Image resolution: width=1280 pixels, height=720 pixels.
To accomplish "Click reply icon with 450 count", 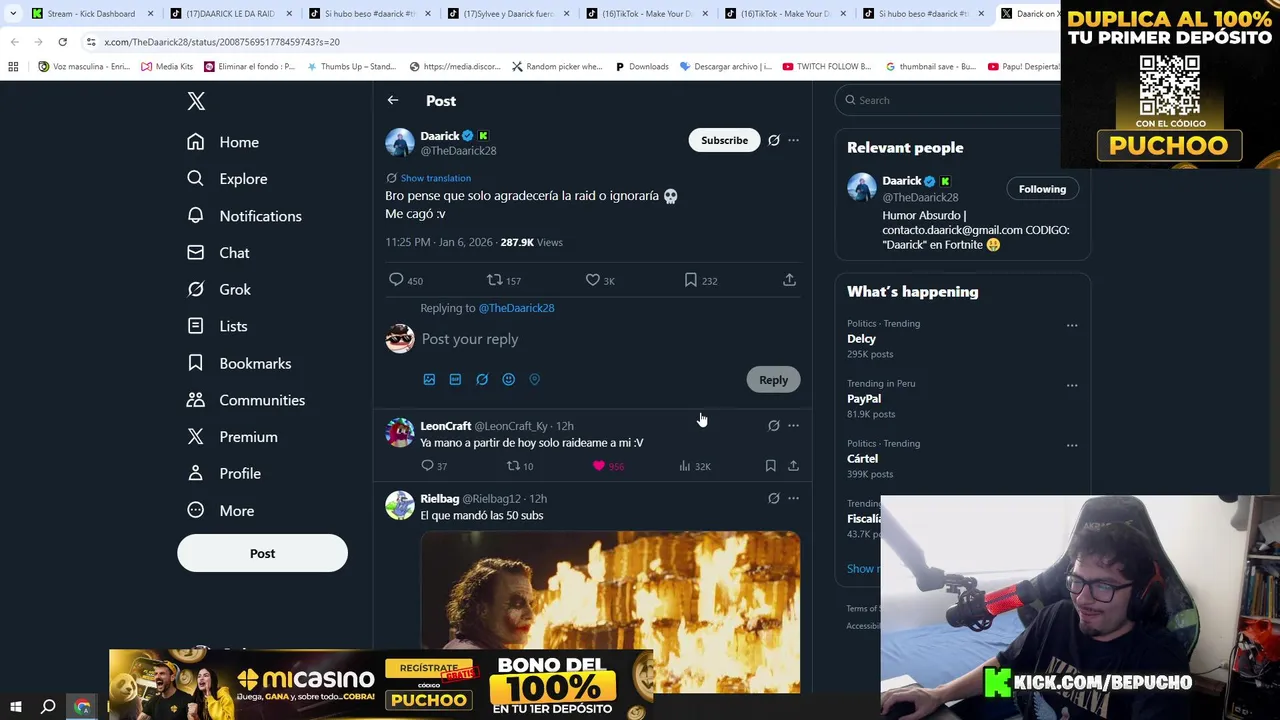I will (x=396, y=280).
